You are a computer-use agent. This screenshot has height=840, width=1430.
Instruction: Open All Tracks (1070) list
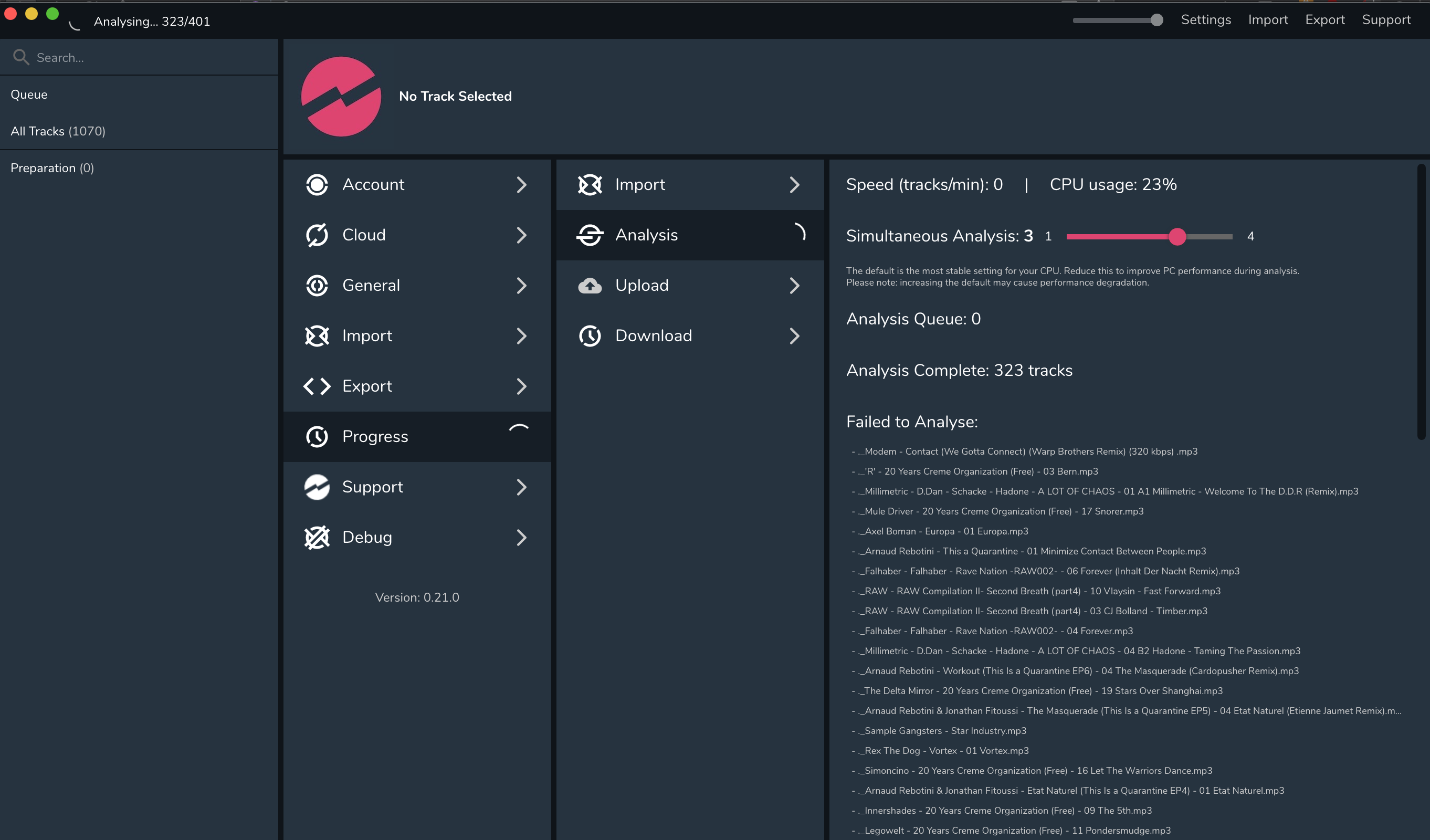pyautogui.click(x=58, y=131)
